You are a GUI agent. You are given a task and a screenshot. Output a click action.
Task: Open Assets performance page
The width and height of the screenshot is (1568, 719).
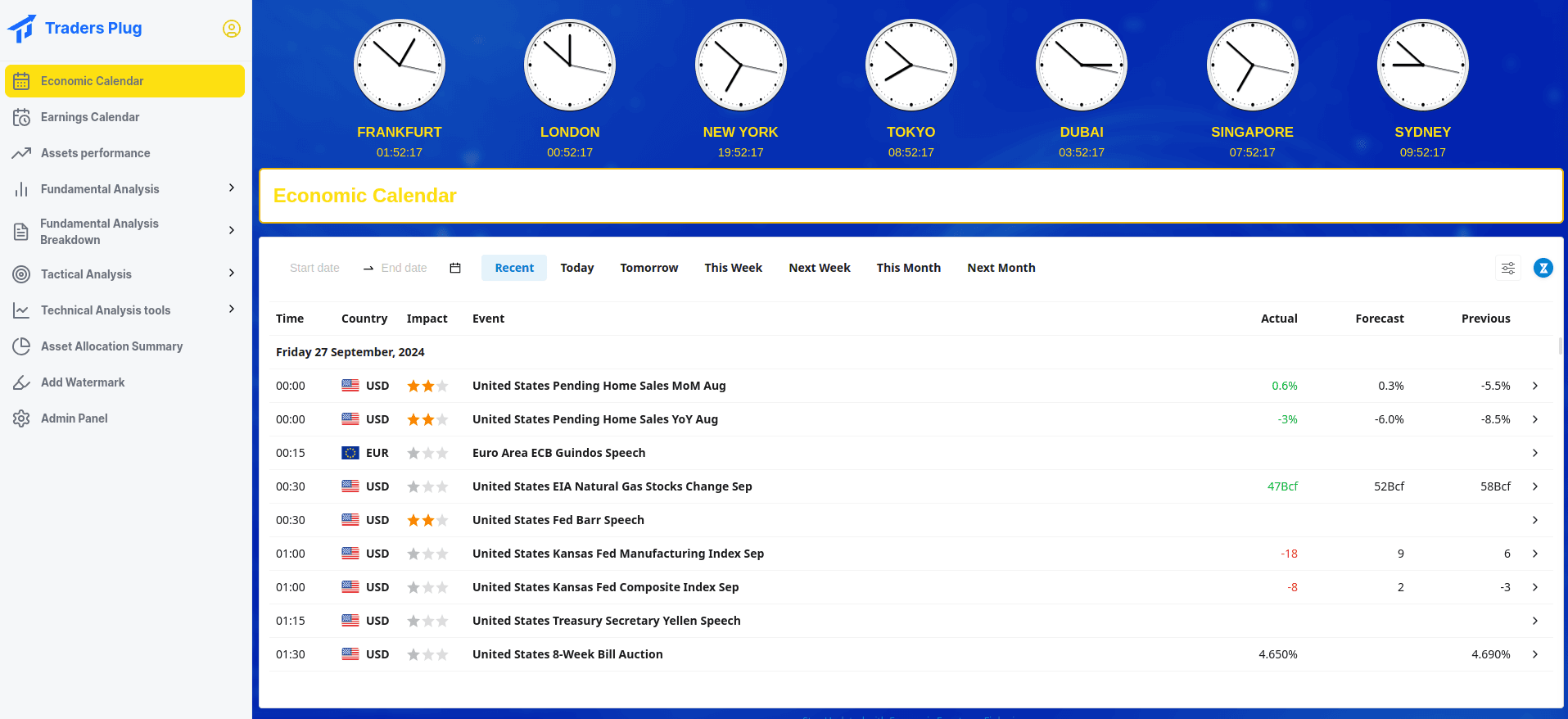tap(124, 153)
